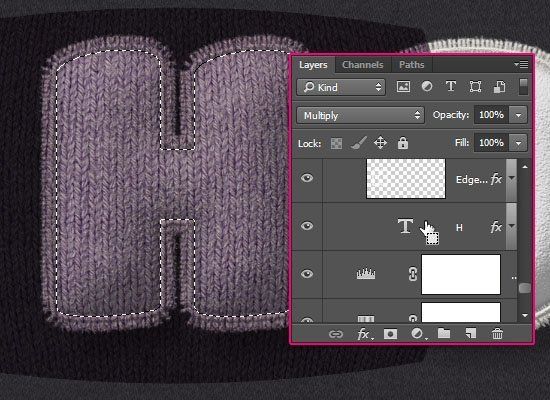Create new fill or adjustment layer

coord(417,334)
